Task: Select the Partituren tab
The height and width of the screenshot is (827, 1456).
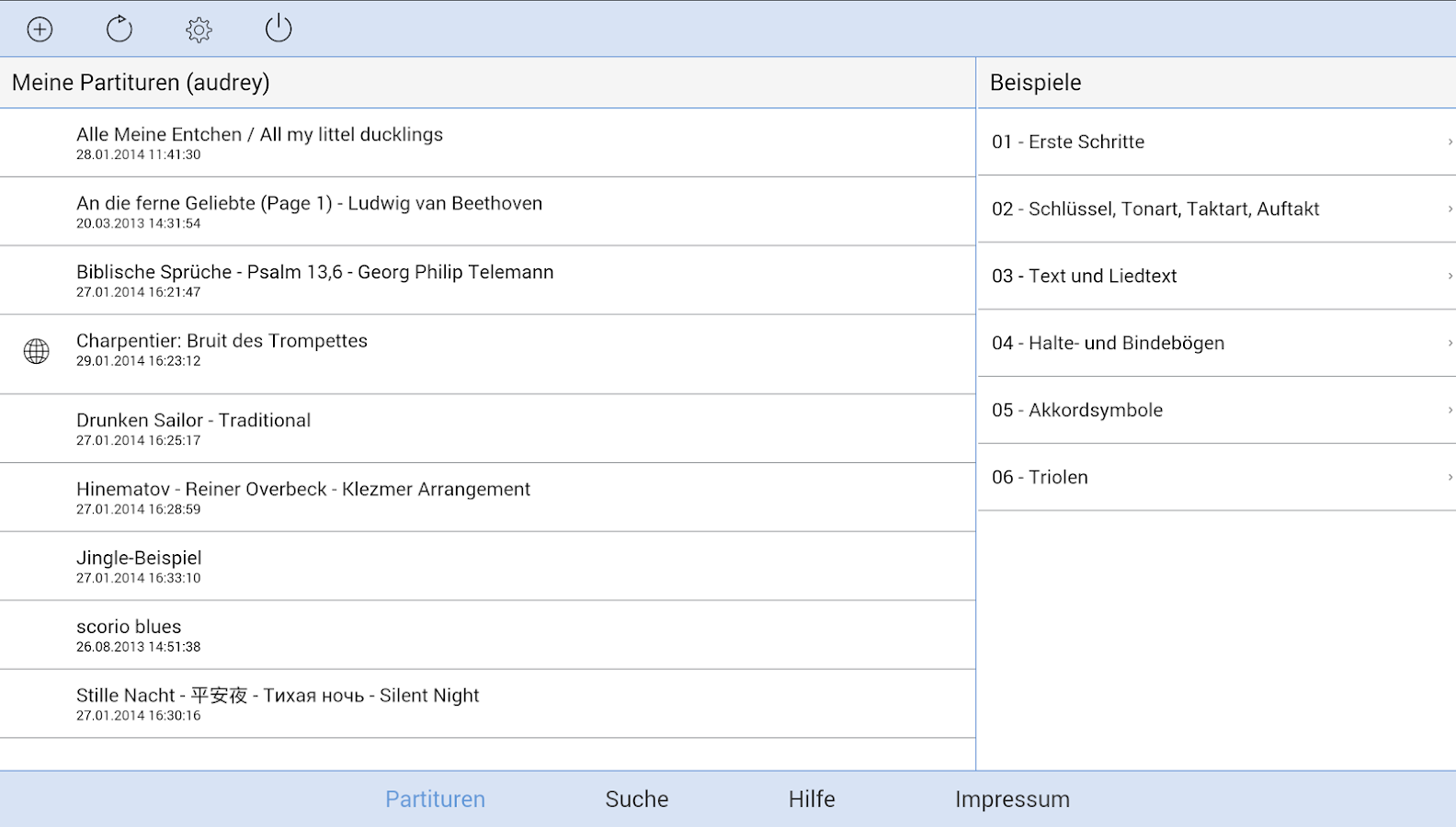Action: (x=435, y=799)
